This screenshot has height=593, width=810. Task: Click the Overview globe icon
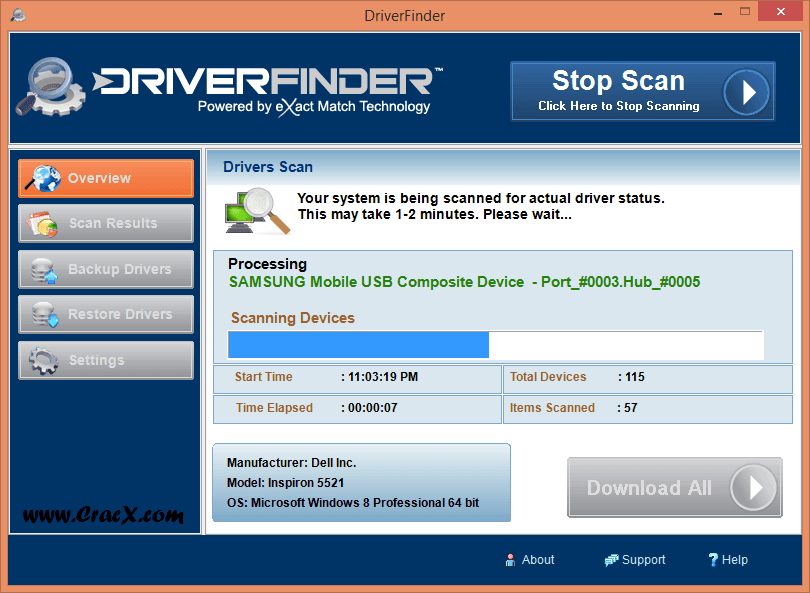[43, 179]
